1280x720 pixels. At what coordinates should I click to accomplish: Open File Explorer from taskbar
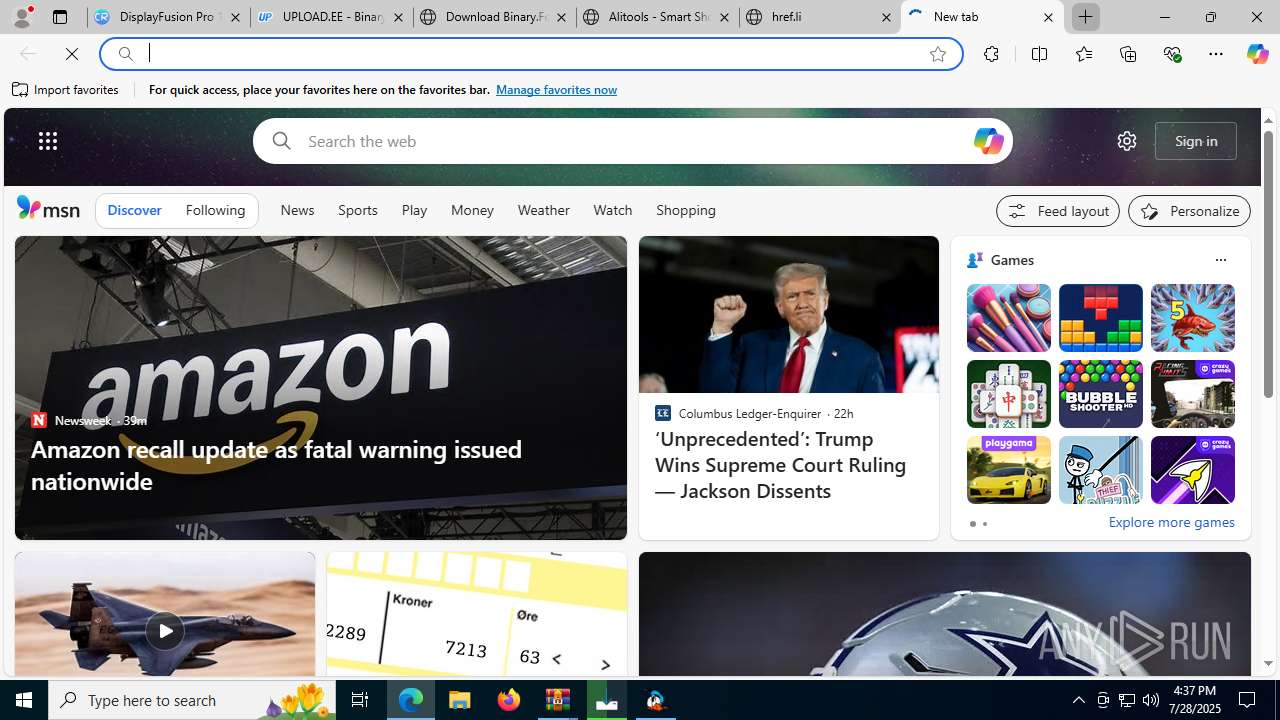click(460, 700)
